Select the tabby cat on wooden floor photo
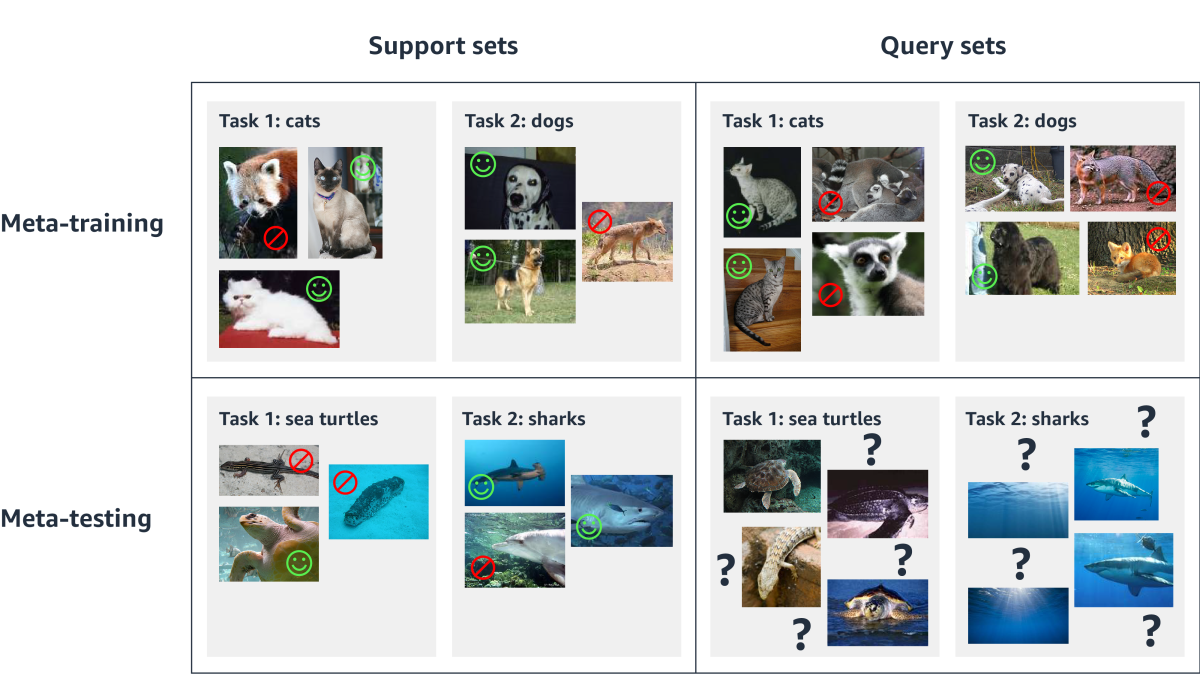Image resolution: width=1200 pixels, height=675 pixels. 762,300
